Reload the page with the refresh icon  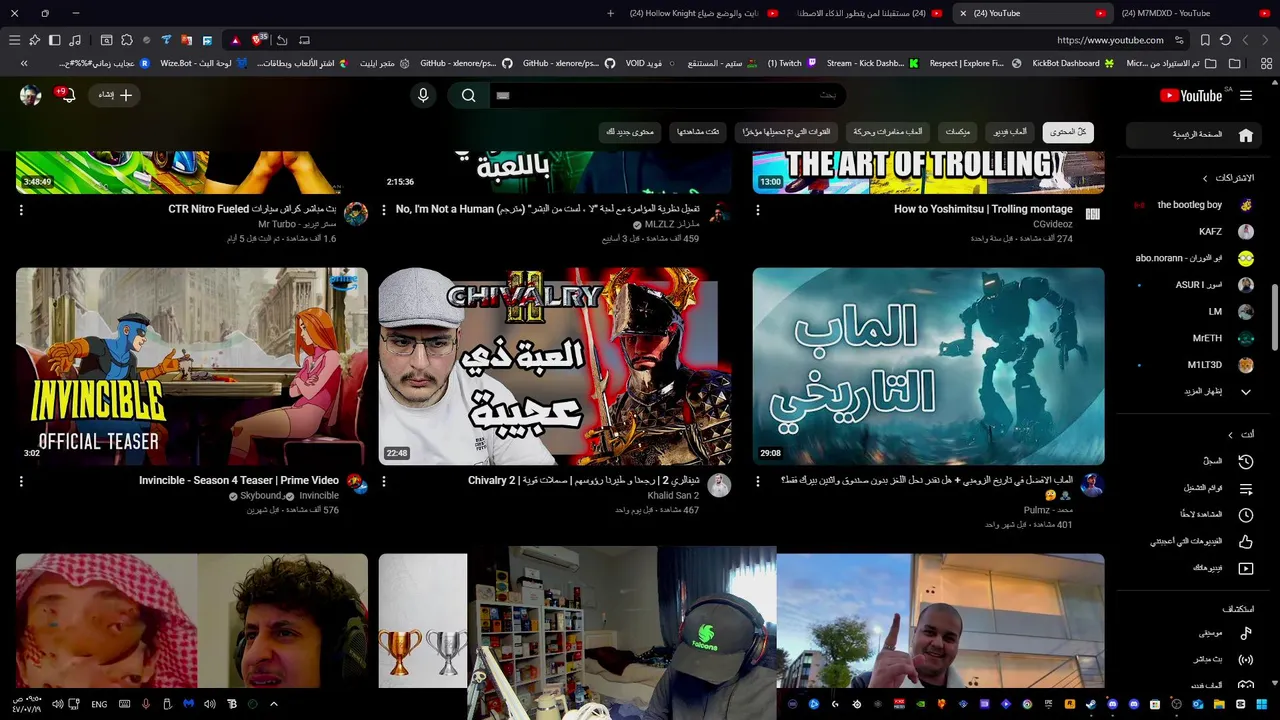1225,40
